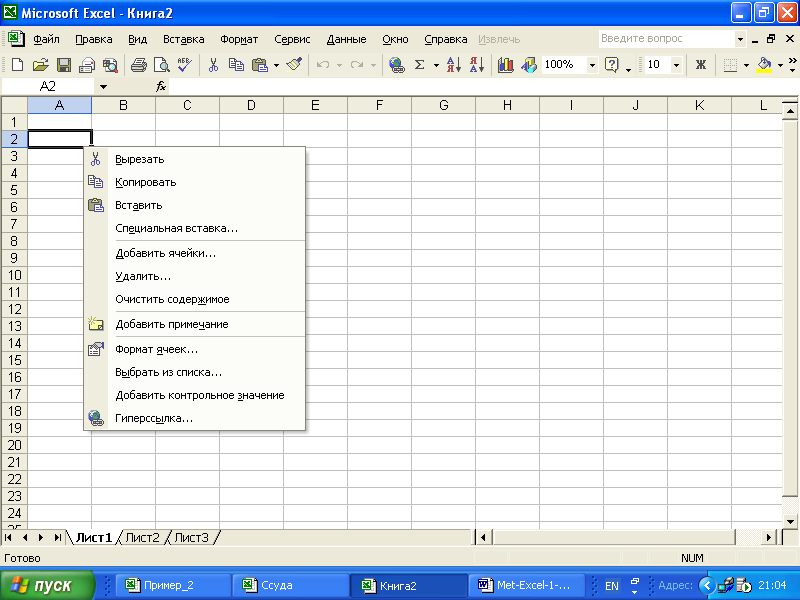Click the Insert Hyperlink globe toolbar icon
The image size is (800, 600).
pyautogui.click(x=396, y=65)
